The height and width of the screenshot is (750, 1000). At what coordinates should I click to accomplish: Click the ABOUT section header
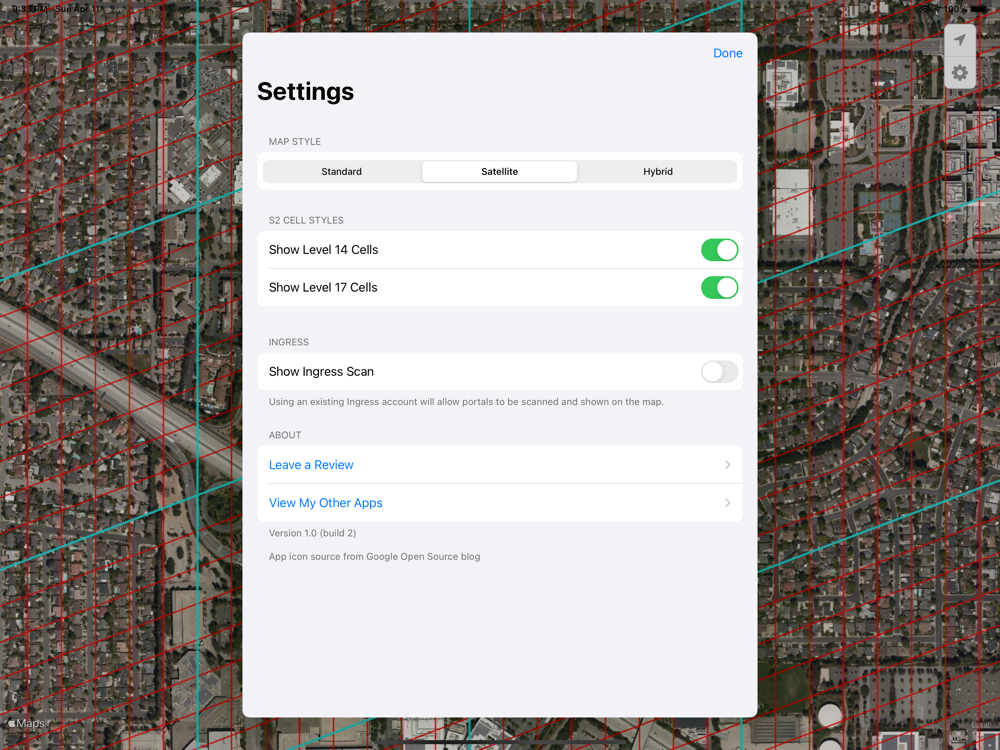[x=285, y=436]
